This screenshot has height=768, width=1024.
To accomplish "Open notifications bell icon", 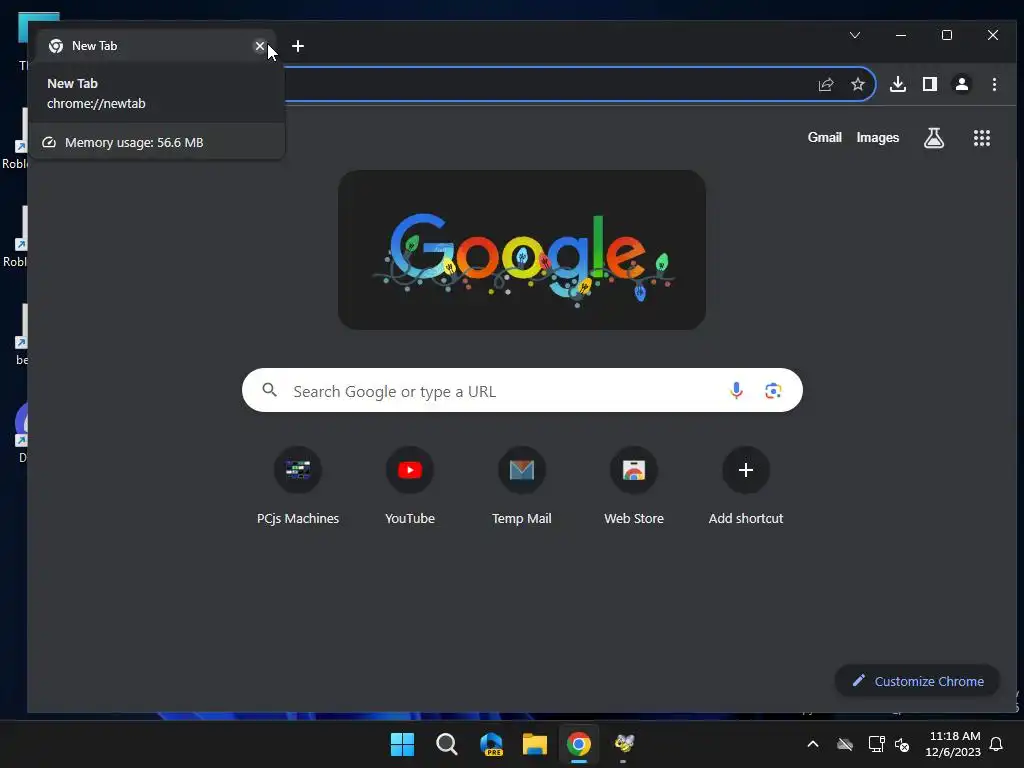I will click(997, 744).
